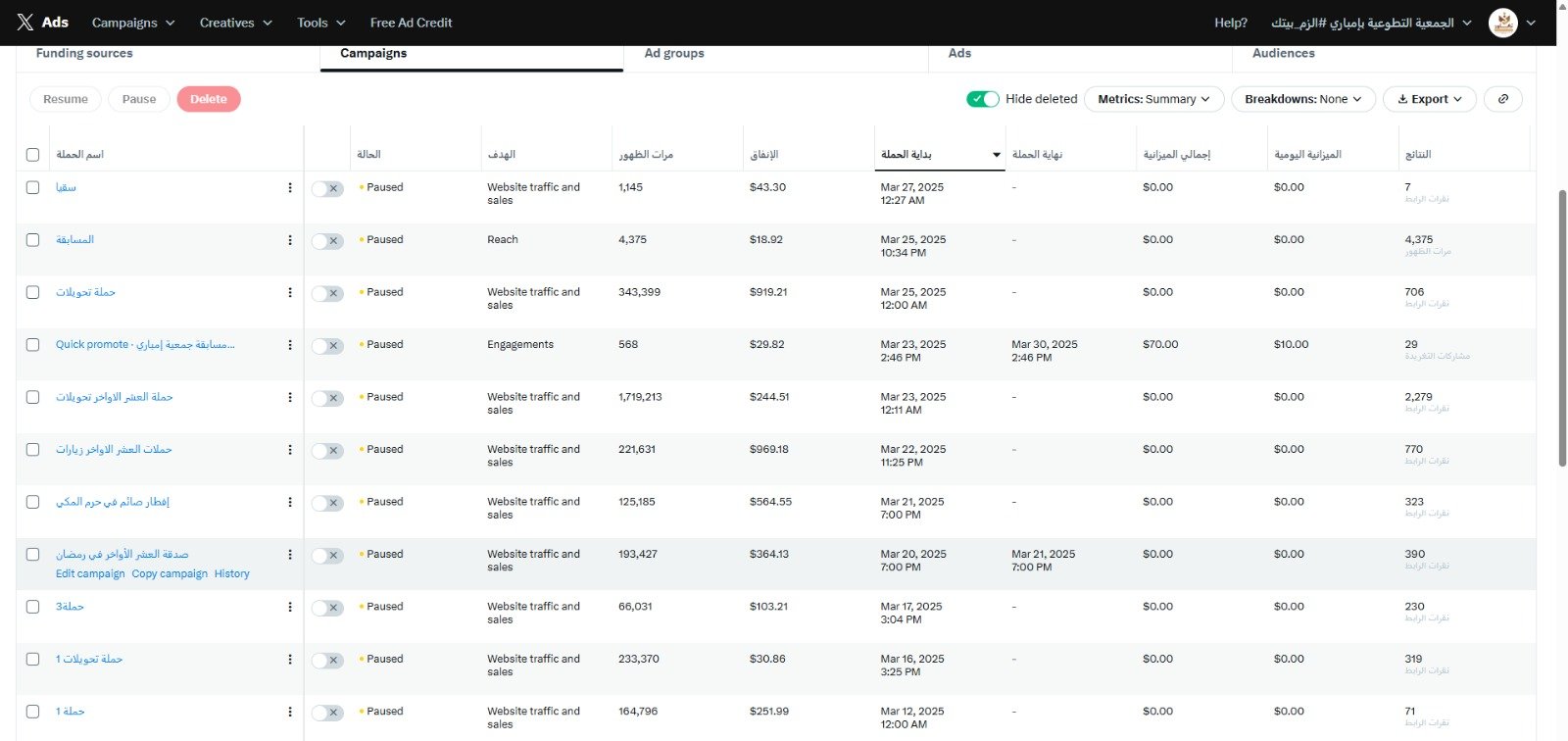The height and width of the screenshot is (741, 1568).
Task: Click the Export download button
Action: [1429, 99]
